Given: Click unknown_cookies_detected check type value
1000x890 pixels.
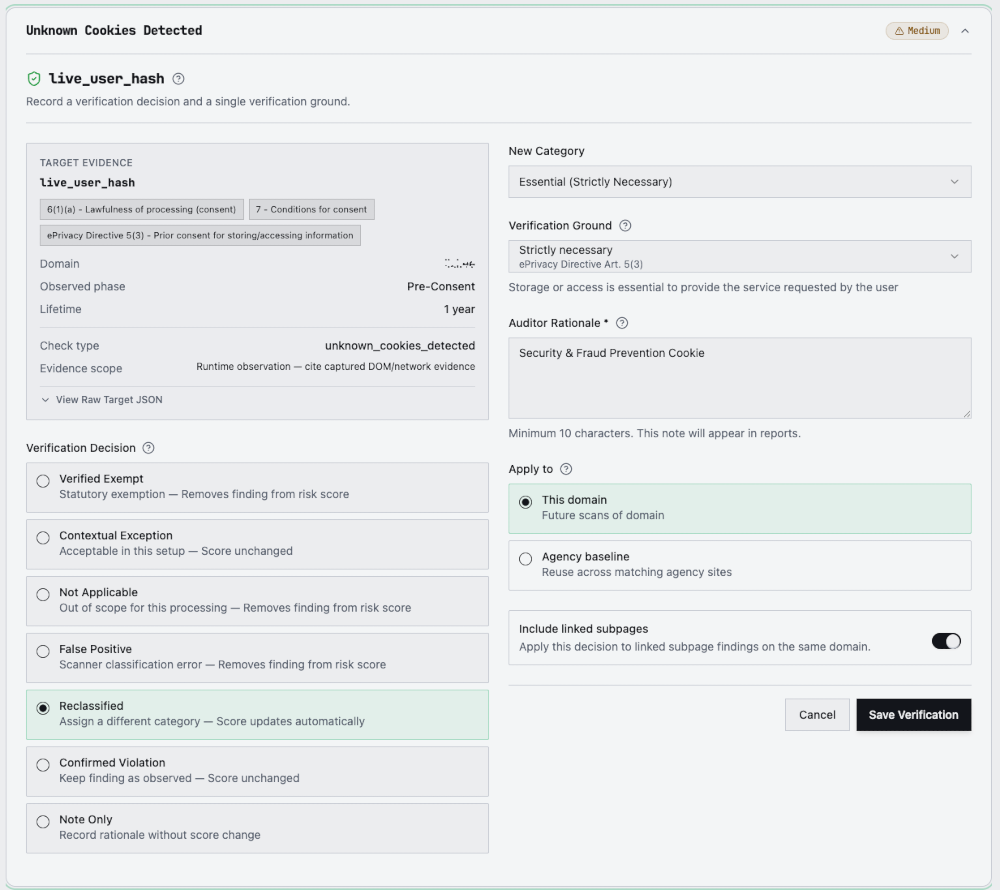Looking at the screenshot, I should (400, 346).
